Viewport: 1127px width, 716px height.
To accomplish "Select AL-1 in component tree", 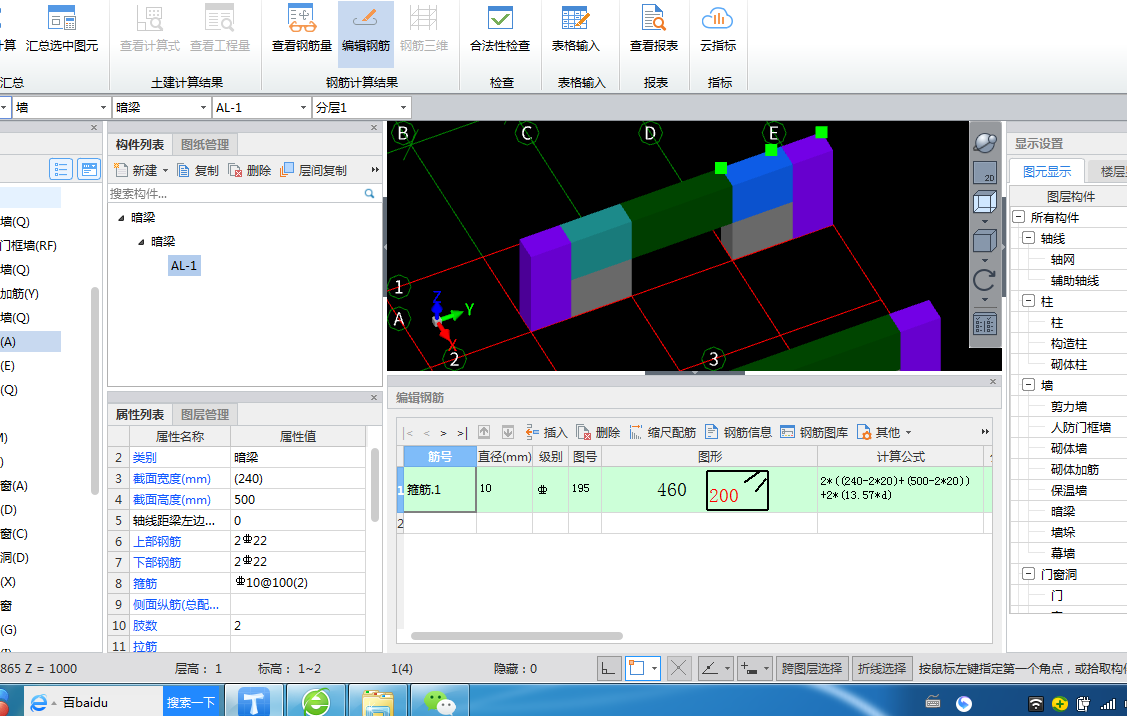I will coord(183,266).
